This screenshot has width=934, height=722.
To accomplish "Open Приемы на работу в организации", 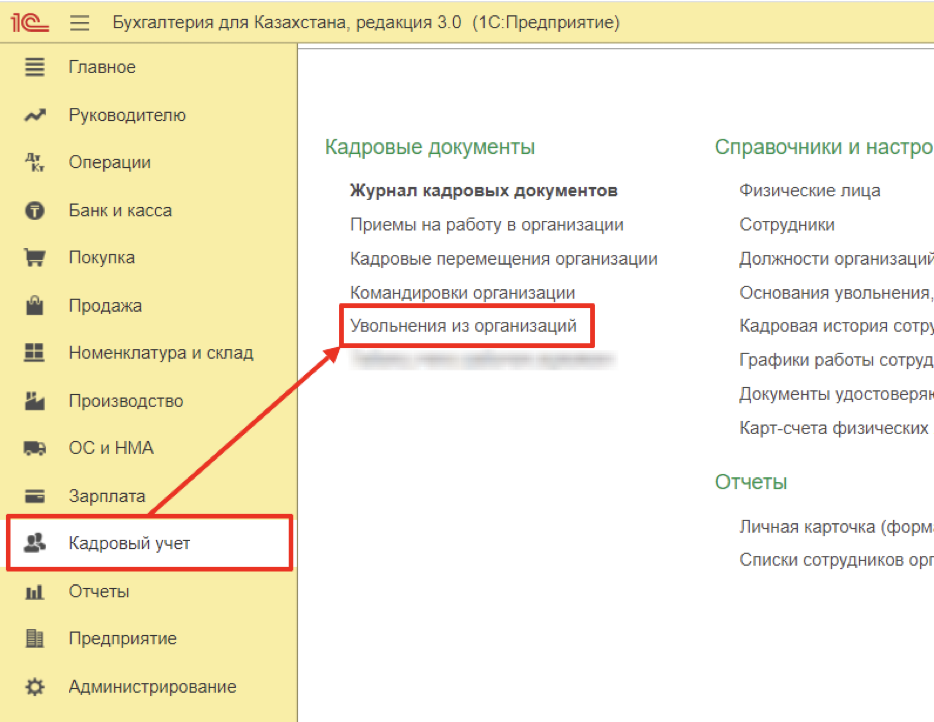I will pyautogui.click(x=486, y=225).
